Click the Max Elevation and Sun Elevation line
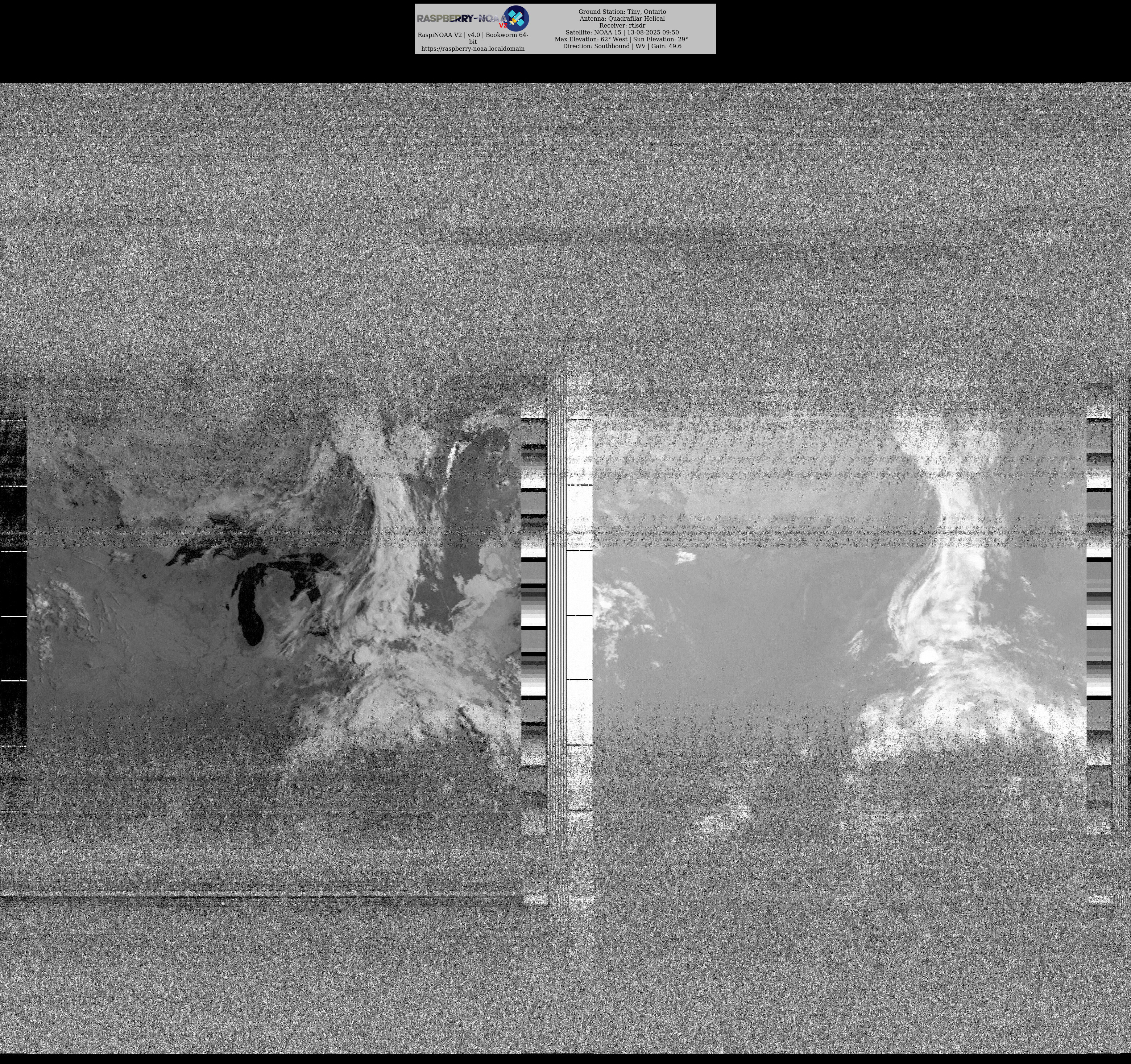 pyautogui.click(x=621, y=39)
